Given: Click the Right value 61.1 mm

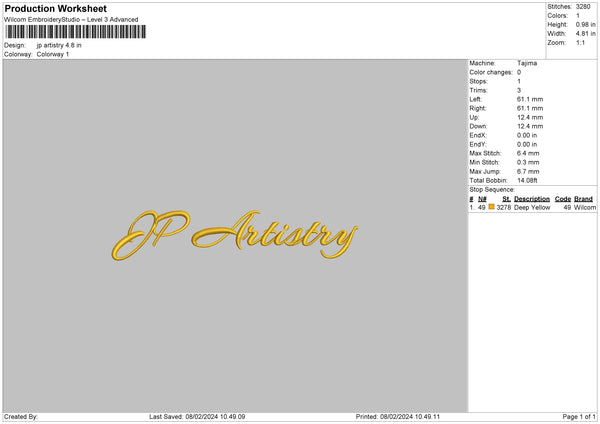Looking at the screenshot, I should tap(530, 108).
